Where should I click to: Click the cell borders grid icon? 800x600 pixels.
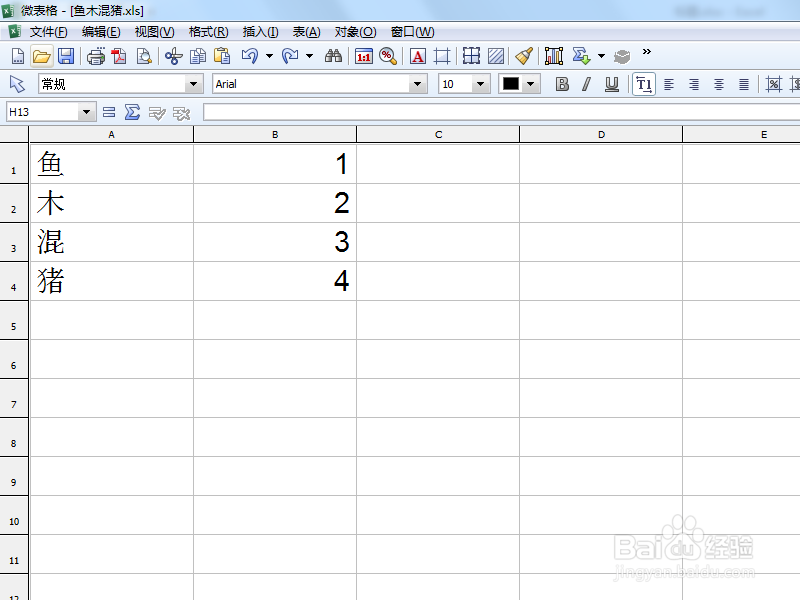[x=471, y=56]
